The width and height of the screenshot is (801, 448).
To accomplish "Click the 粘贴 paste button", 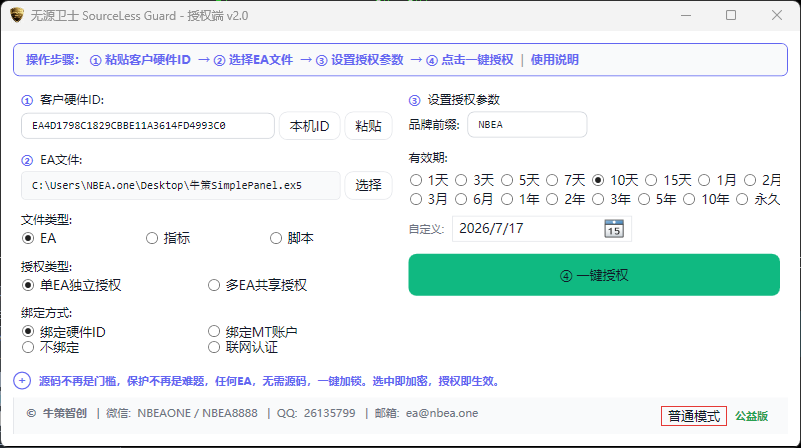I will pos(368,126).
